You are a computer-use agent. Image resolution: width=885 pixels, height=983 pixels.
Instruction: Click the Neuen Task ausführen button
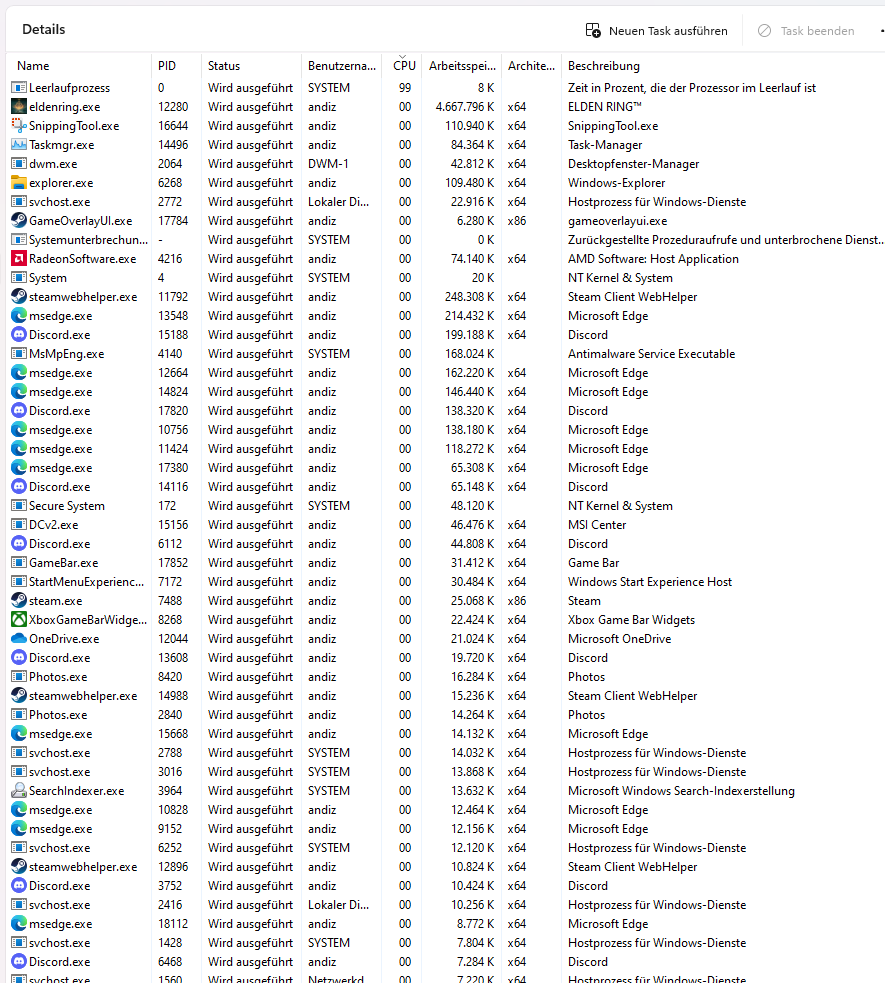[x=656, y=31]
